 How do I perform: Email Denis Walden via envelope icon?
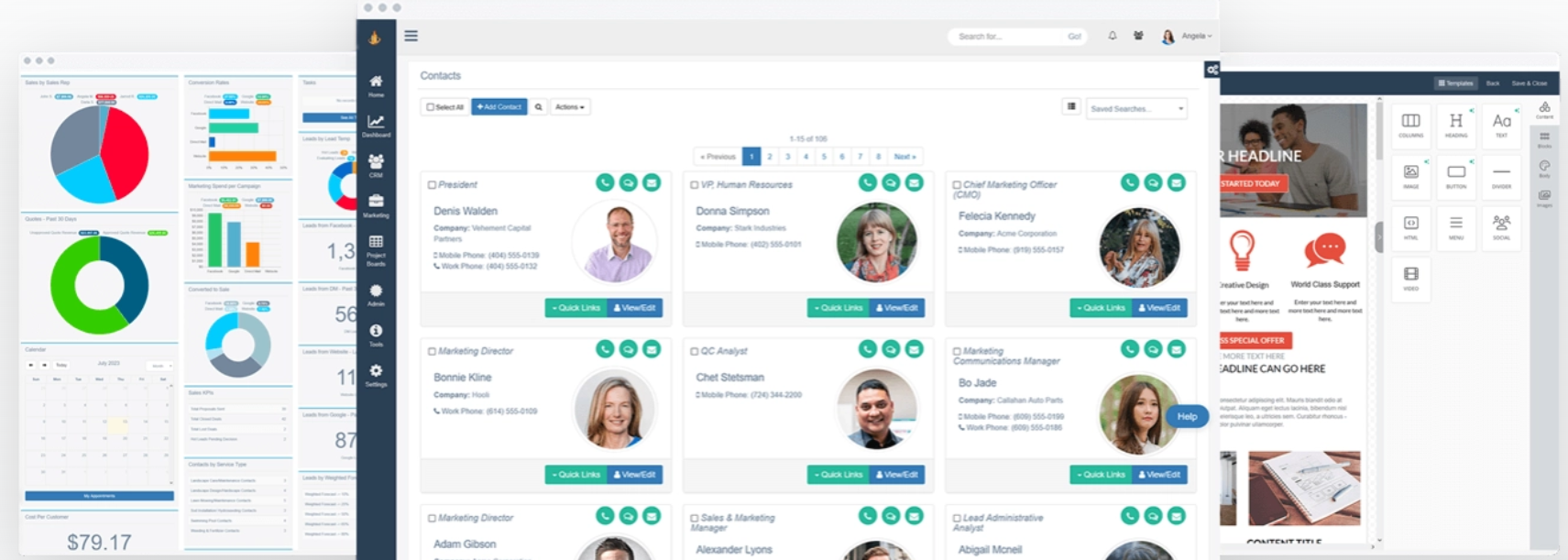pyautogui.click(x=652, y=182)
